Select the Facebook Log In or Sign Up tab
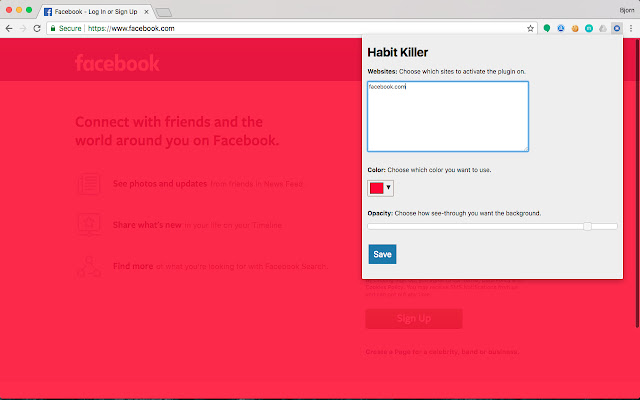This screenshot has height=400, width=640. pyautogui.click(x=96, y=12)
